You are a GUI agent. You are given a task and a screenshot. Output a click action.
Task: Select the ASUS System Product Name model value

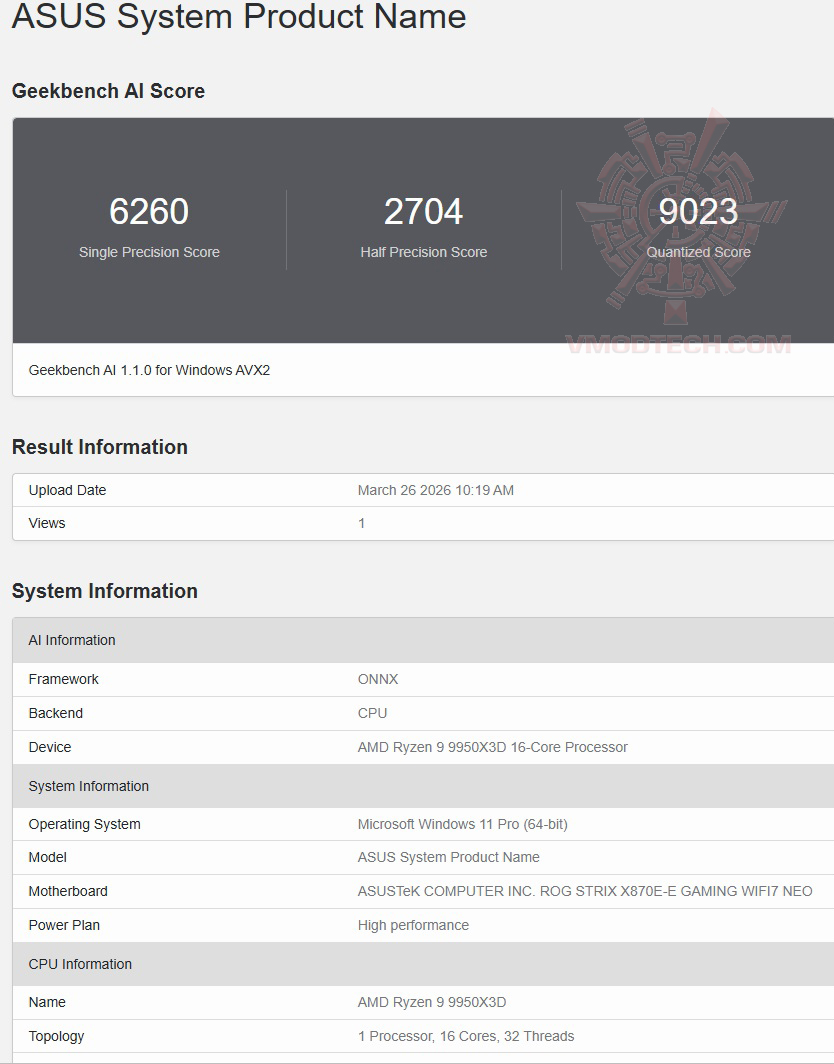pos(449,857)
